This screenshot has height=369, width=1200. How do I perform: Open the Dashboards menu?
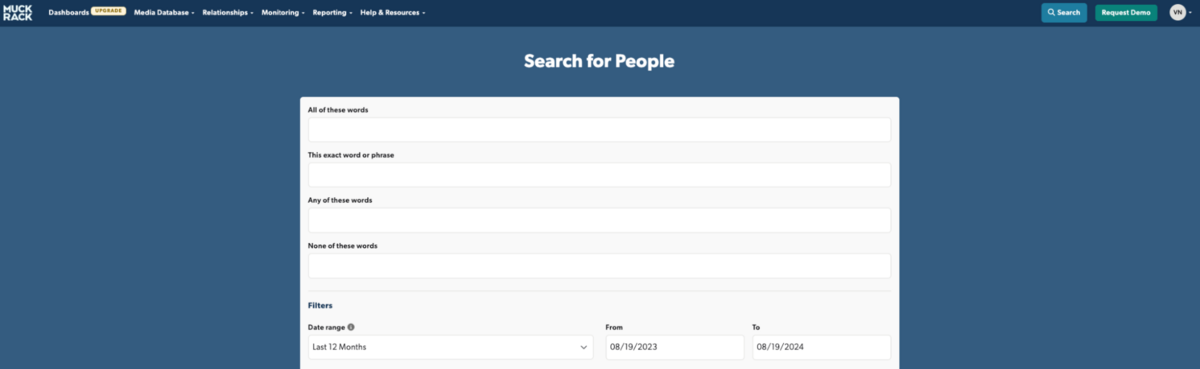point(68,12)
